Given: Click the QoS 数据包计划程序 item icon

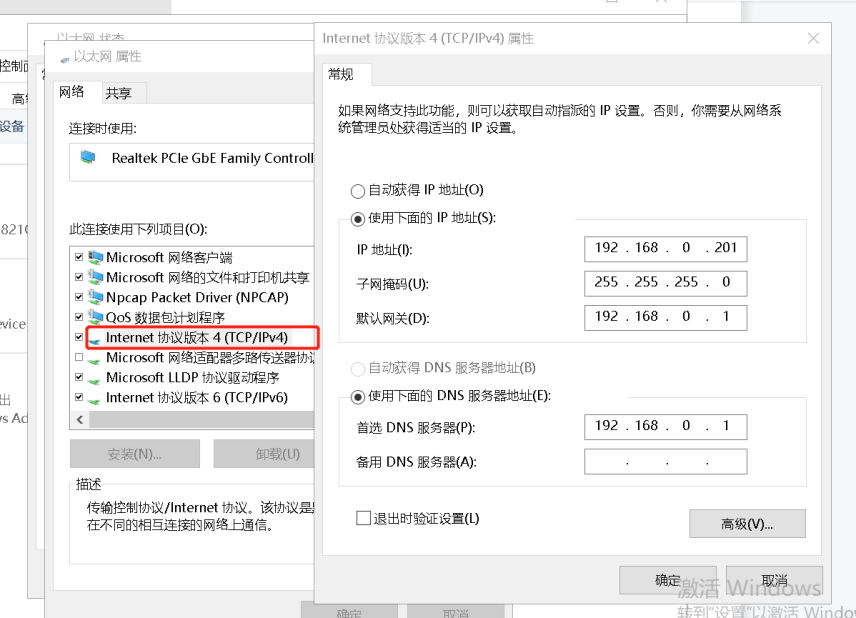Looking at the screenshot, I should tap(95, 318).
